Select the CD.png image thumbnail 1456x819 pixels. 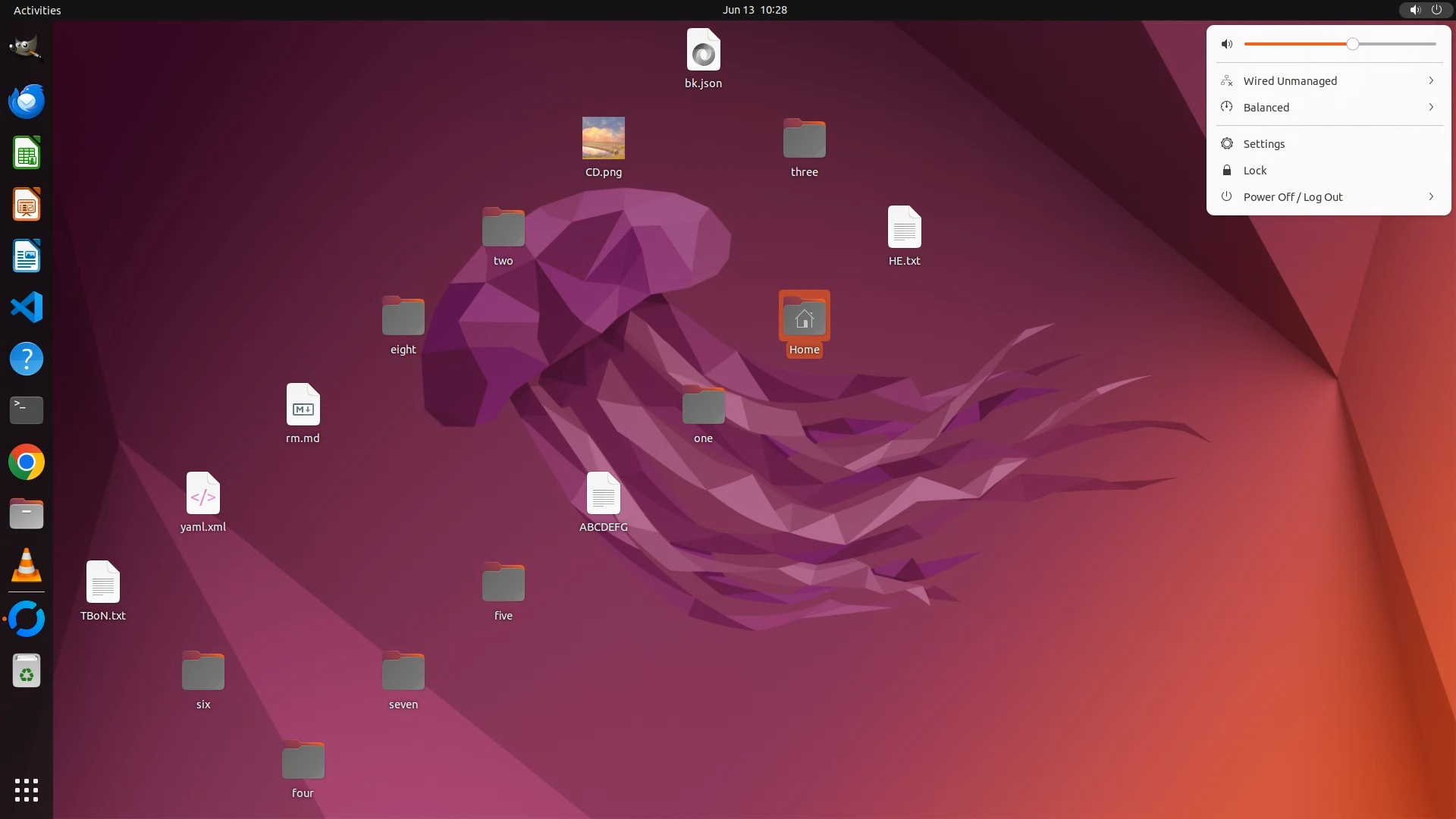click(x=603, y=138)
